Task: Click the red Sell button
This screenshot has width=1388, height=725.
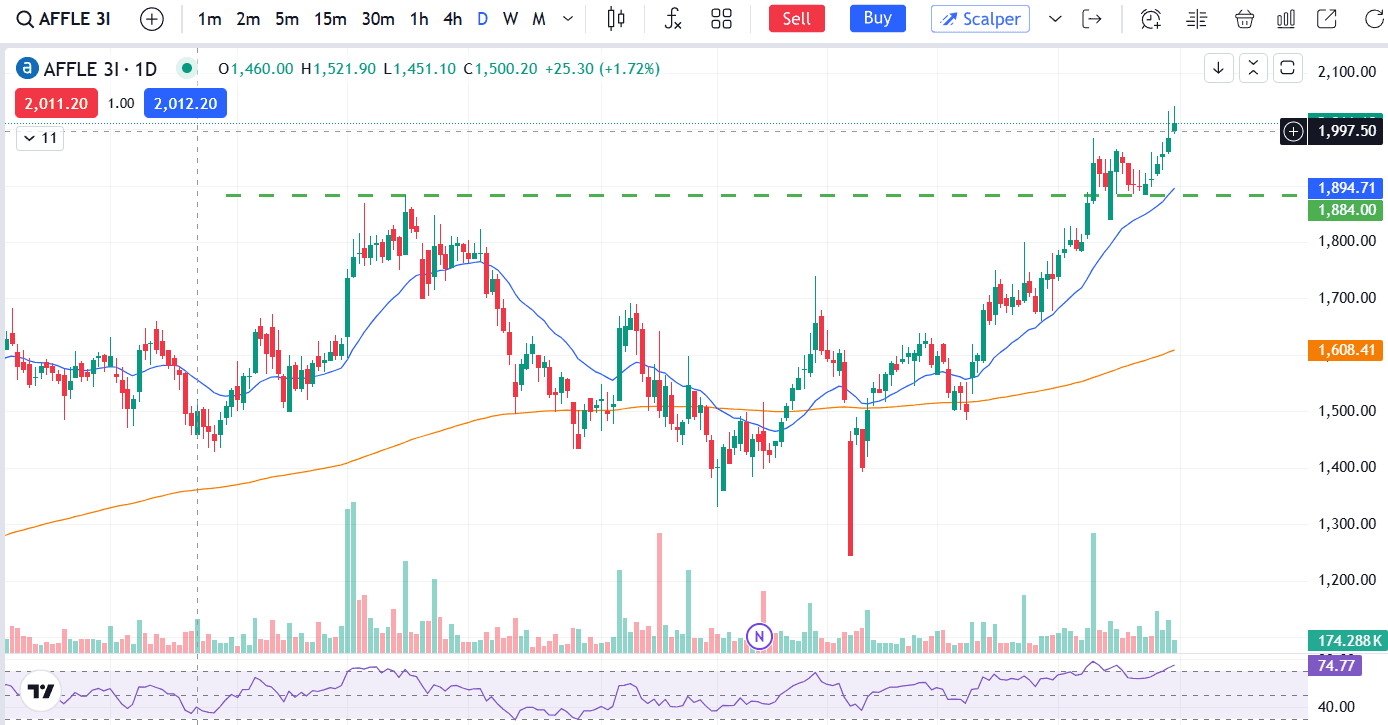Action: coord(797,18)
